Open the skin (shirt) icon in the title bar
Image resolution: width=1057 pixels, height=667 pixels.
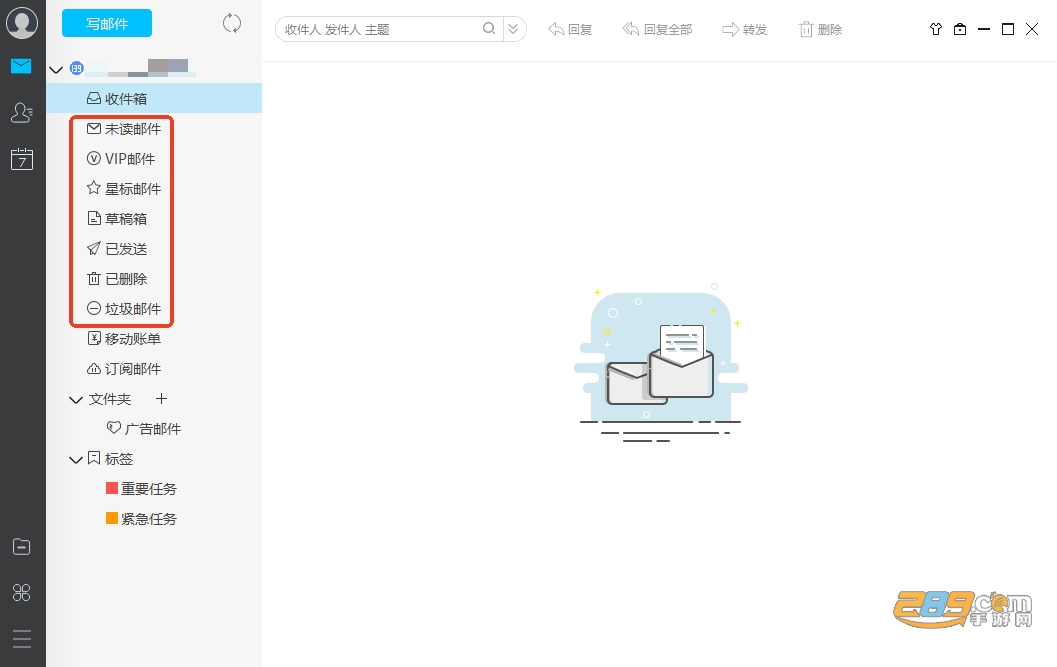pyautogui.click(x=936, y=29)
